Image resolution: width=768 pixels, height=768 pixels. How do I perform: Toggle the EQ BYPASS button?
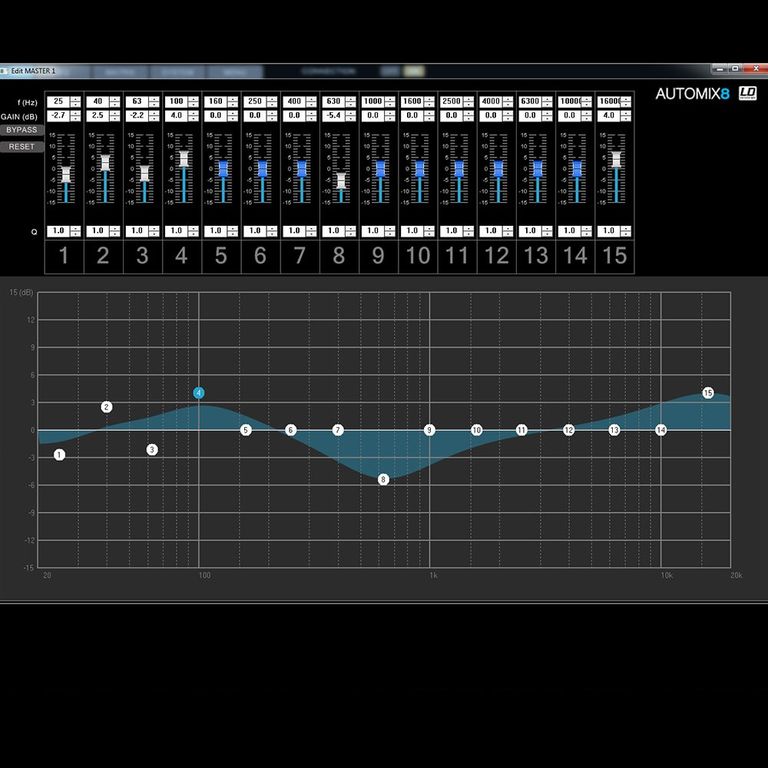[x=21, y=130]
